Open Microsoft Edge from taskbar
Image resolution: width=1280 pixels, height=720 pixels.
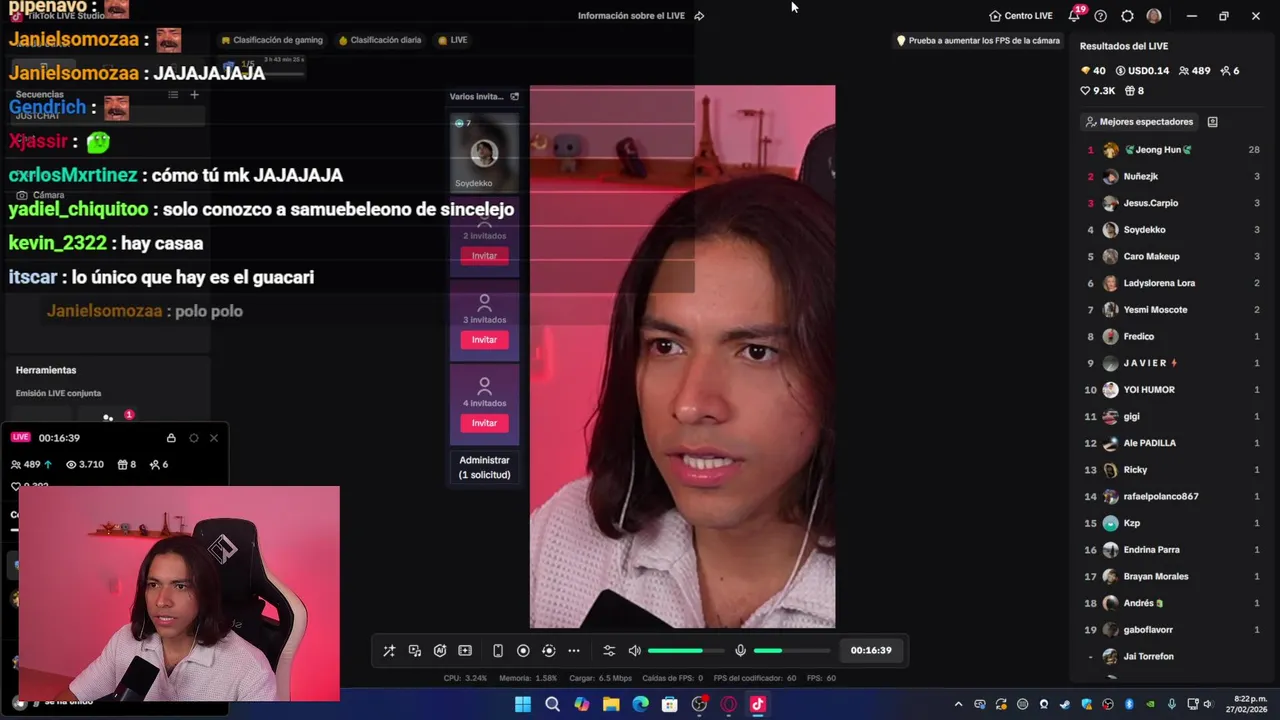(x=640, y=704)
